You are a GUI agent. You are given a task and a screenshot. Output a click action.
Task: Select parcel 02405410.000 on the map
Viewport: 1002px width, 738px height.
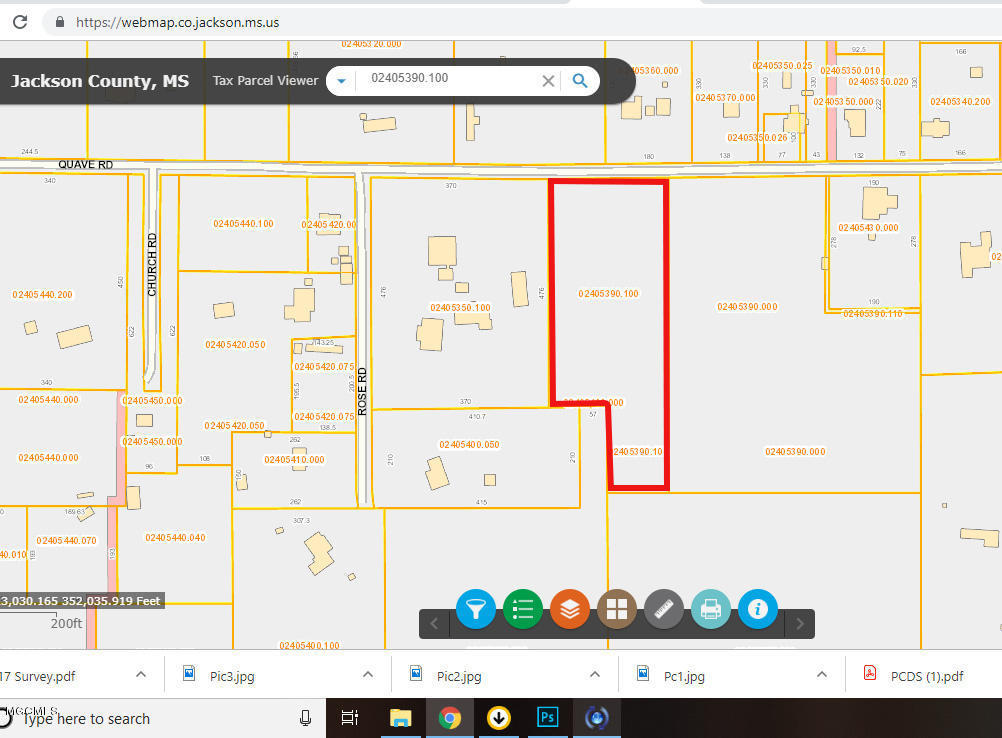(295, 460)
